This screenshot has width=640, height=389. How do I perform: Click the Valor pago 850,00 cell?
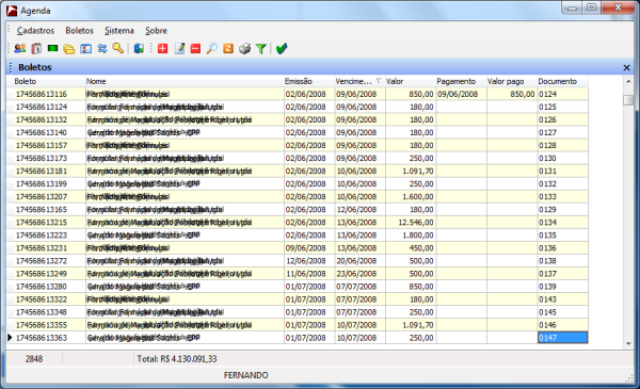point(511,94)
